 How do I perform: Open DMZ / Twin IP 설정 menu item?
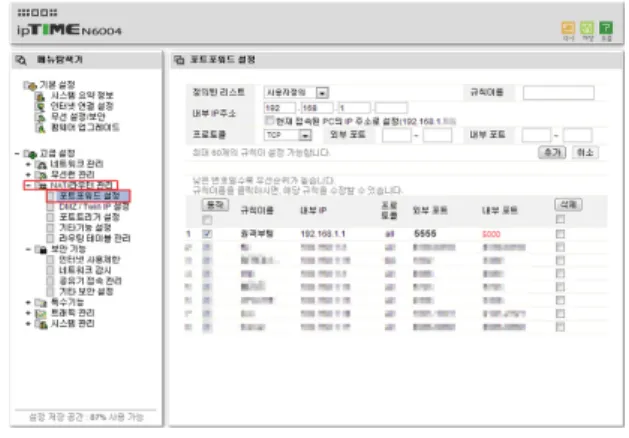pyautogui.click(x=94, y=207)
